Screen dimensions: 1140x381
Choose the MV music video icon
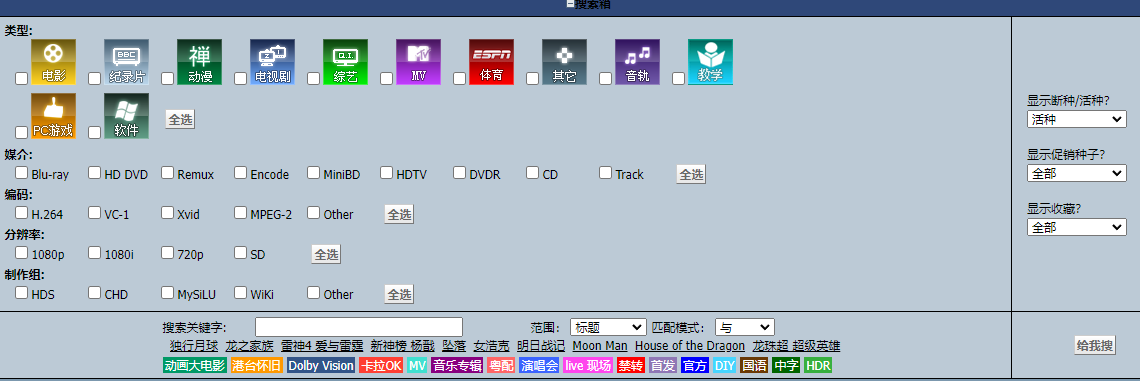coord(419,62)
